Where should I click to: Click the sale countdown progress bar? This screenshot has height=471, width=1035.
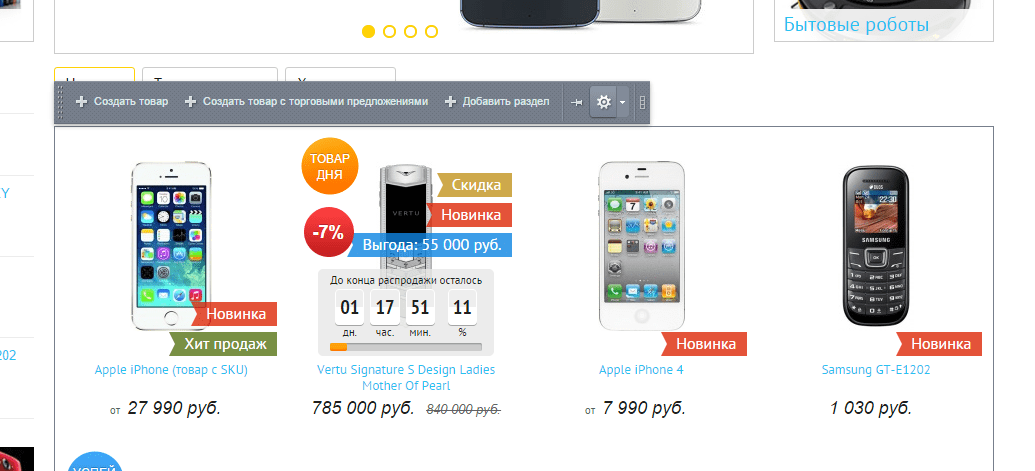coord(406,347)
